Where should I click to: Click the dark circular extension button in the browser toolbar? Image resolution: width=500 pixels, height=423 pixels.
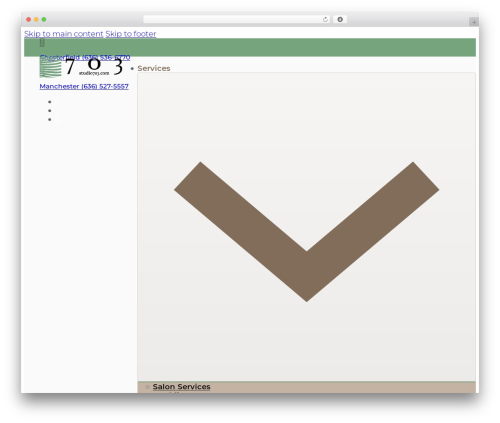[x=340, y=19]
